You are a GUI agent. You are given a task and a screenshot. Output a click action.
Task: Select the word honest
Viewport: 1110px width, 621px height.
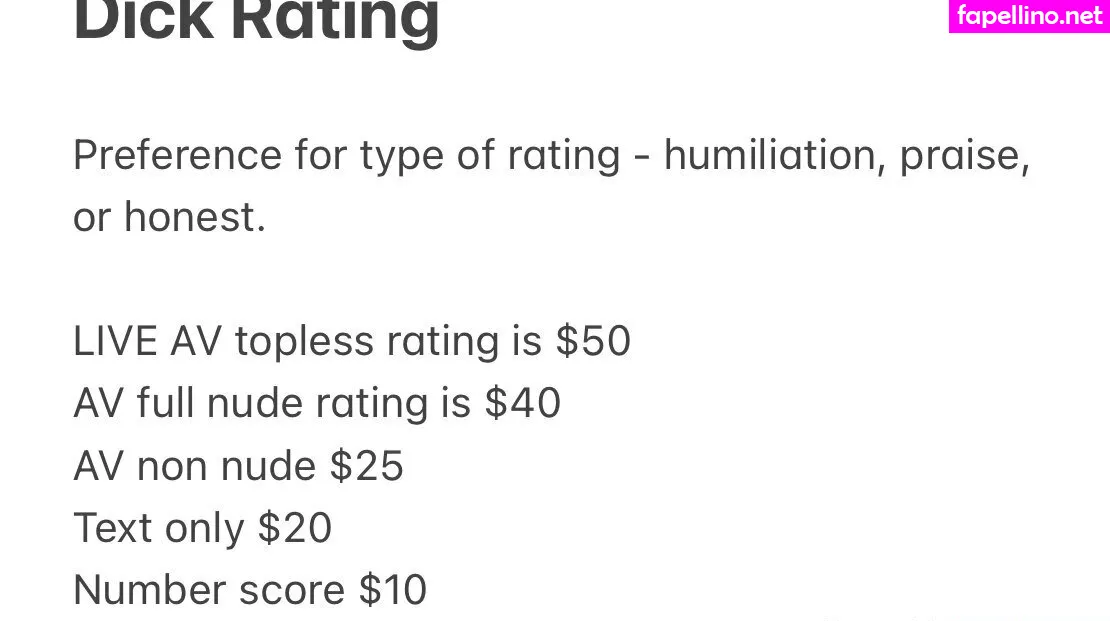pyautogui.click(x=194, y=218)
